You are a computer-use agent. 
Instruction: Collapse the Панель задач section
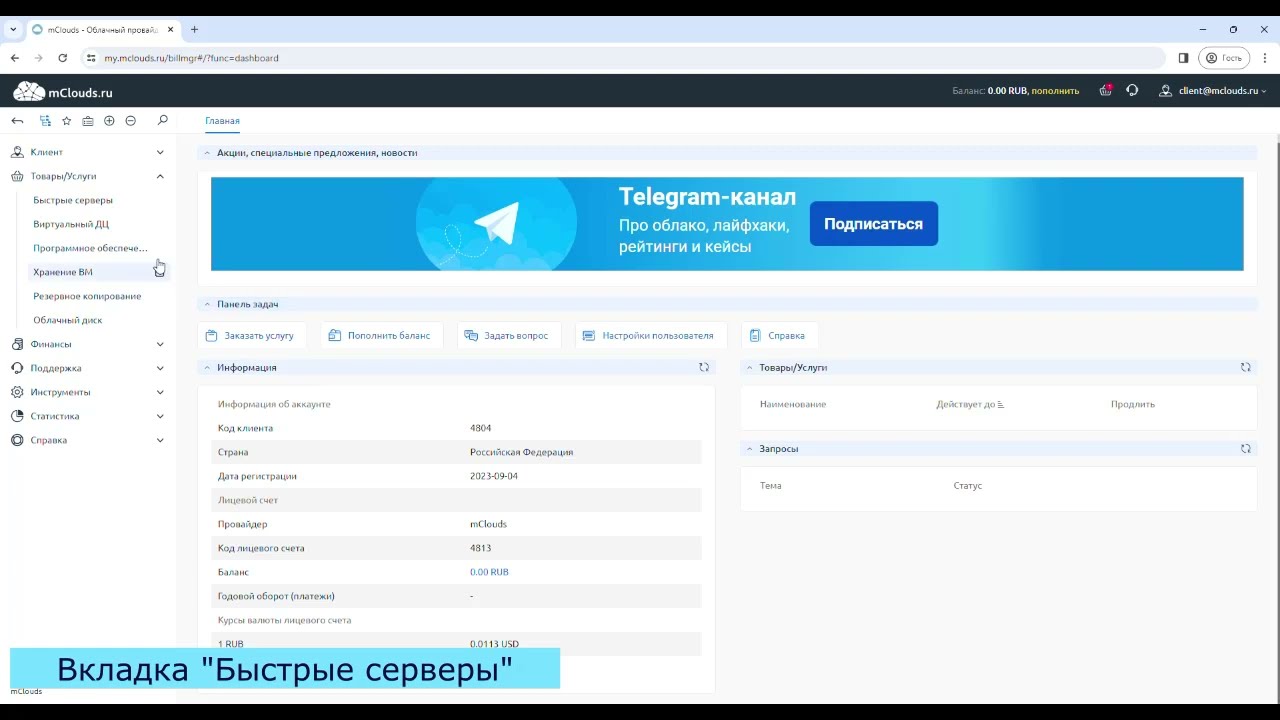(207, 304)
